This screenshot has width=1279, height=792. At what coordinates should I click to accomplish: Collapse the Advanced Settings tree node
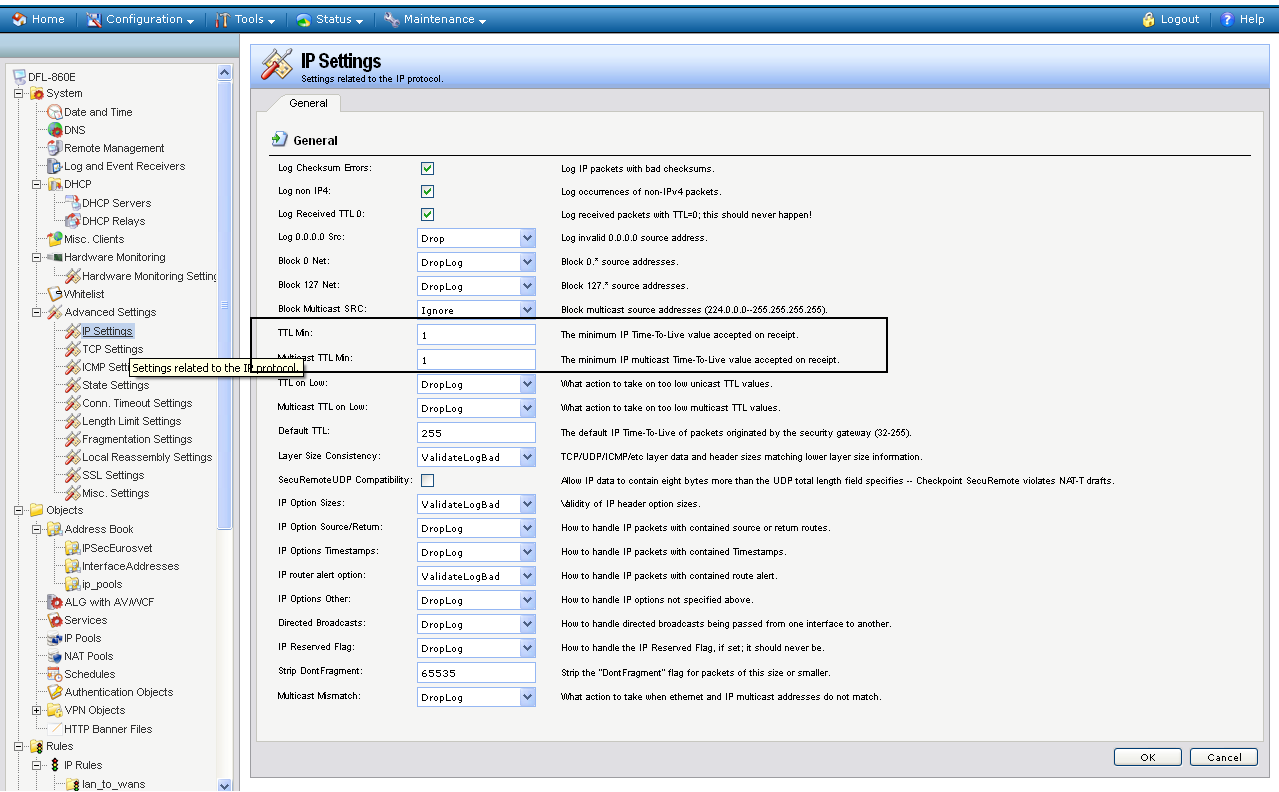[x=37, y=312]
